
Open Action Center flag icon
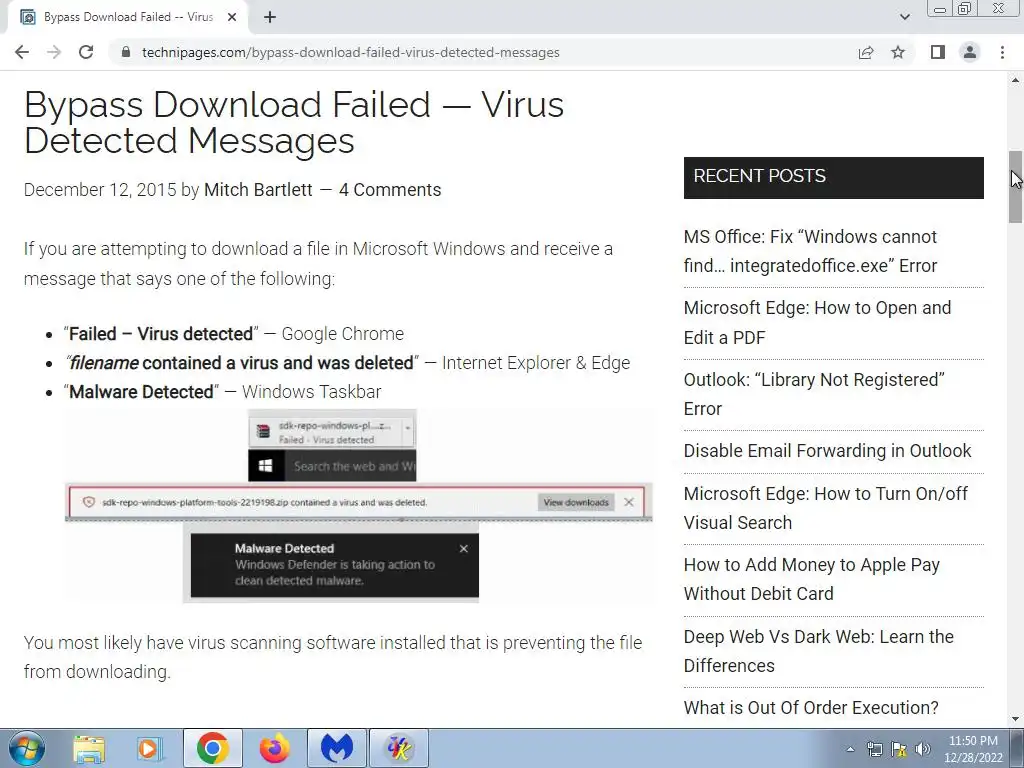[x=899, y=749]
